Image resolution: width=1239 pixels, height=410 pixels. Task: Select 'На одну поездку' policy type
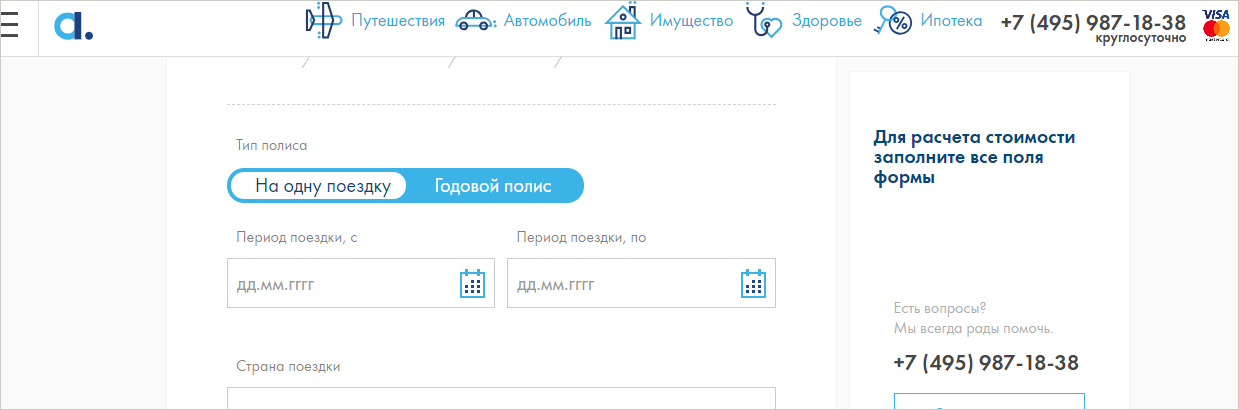pyautogui.click(x=322, y=186)
